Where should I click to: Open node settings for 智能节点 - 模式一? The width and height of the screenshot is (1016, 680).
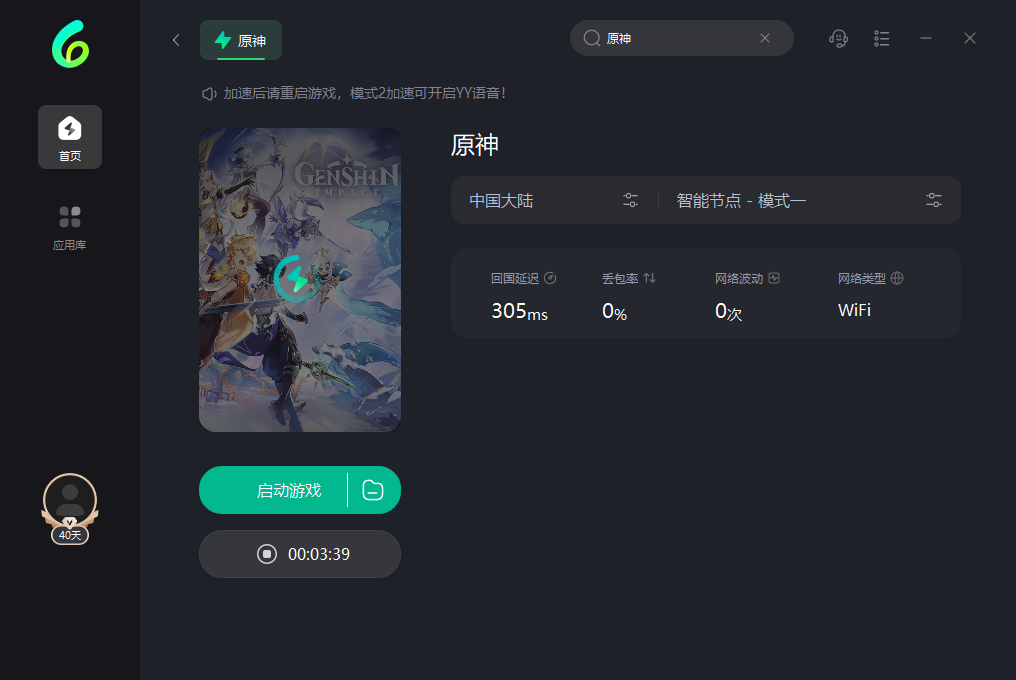(934, 200)
